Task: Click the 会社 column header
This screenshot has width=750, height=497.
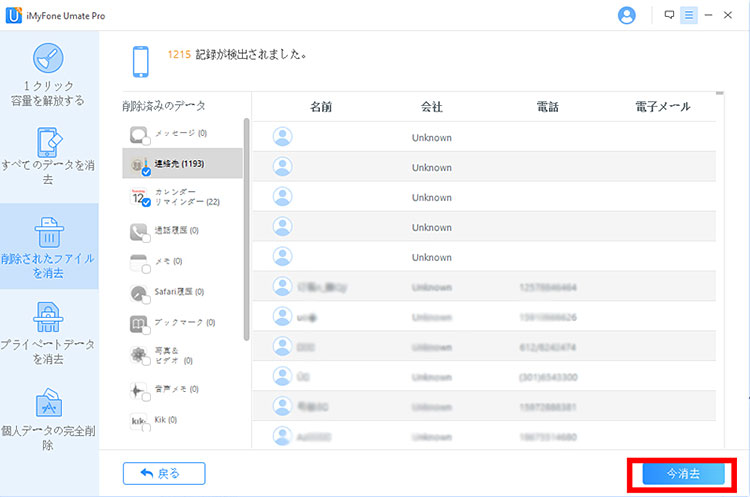Action: 432,106
